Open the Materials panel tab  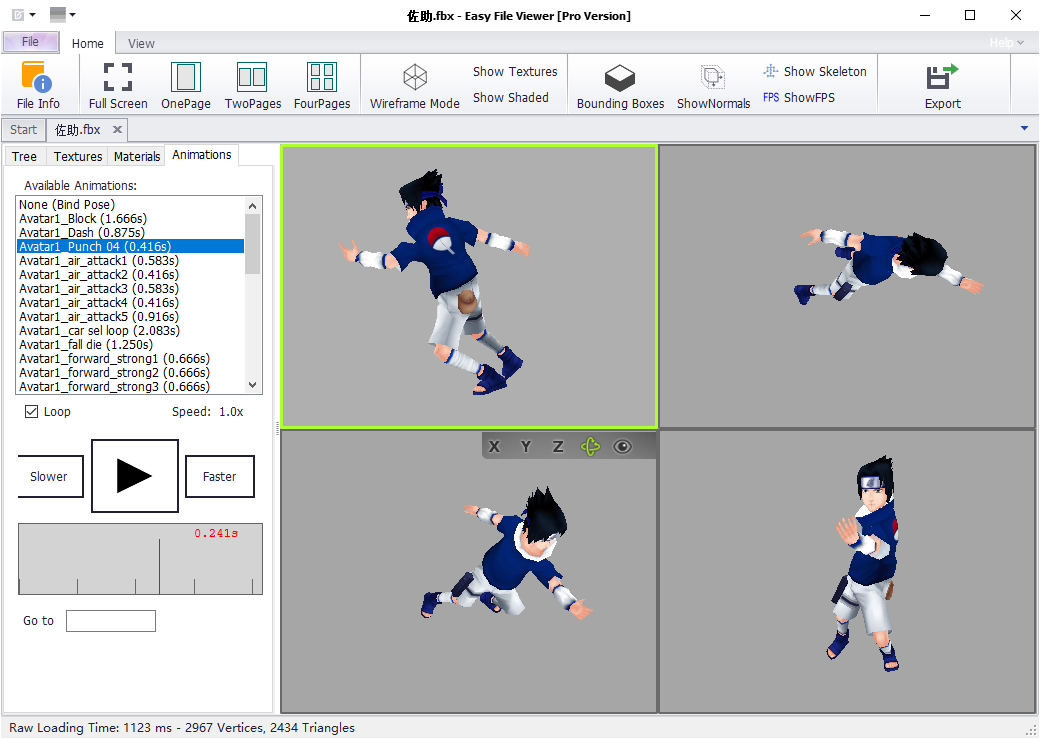tap(137, 157)
